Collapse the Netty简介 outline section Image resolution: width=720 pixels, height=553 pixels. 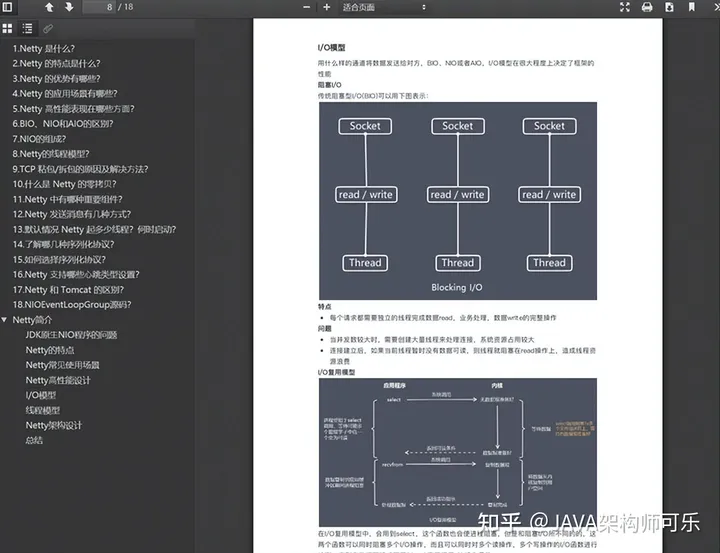pyautogui.click(x=4, y=320)
